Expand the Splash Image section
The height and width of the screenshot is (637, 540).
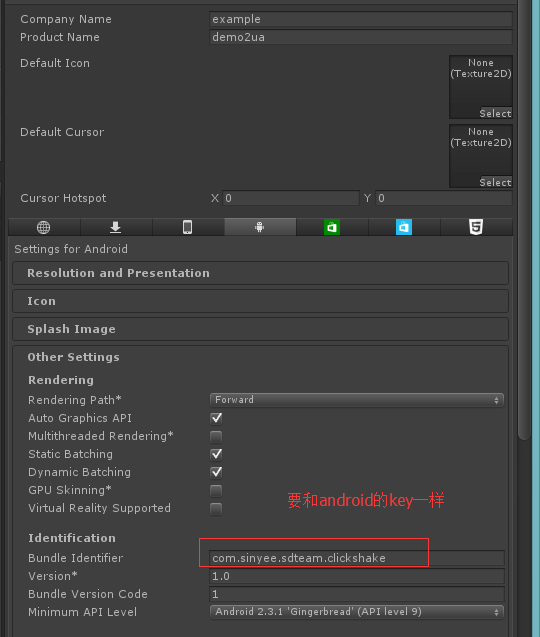coord(260,329)
